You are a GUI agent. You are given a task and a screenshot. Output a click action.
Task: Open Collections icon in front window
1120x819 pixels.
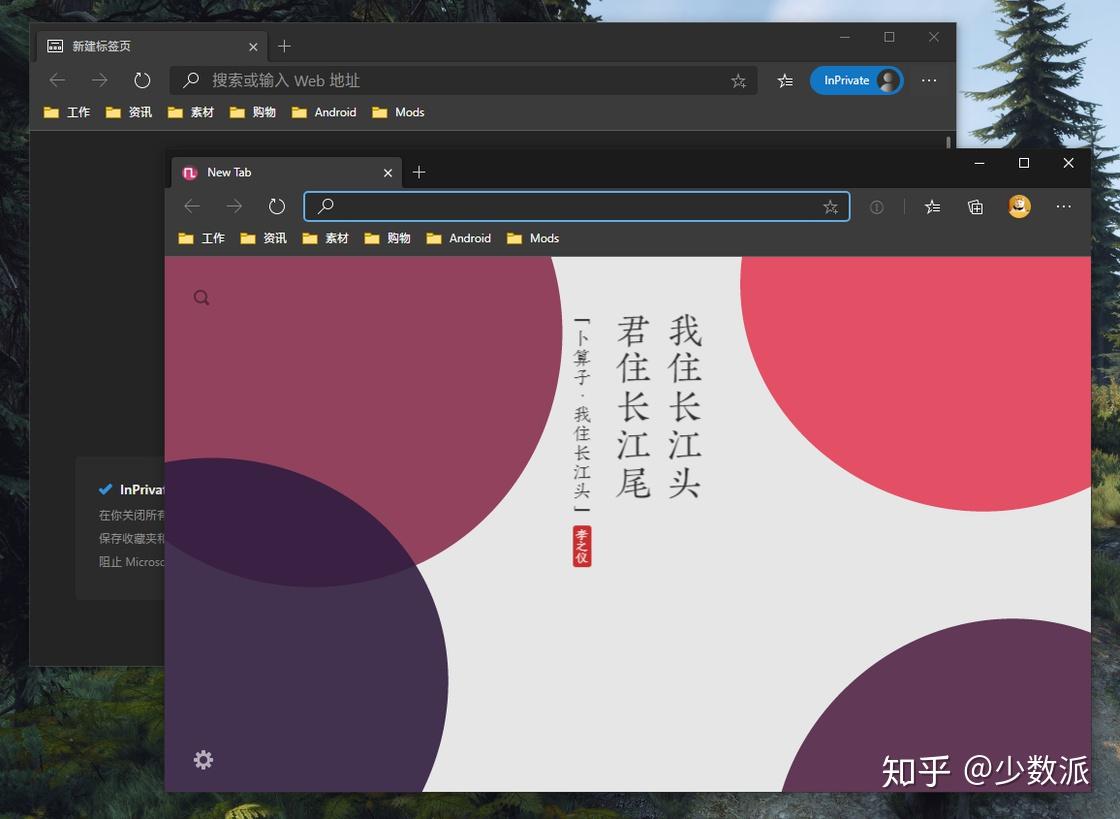(975, 207)
